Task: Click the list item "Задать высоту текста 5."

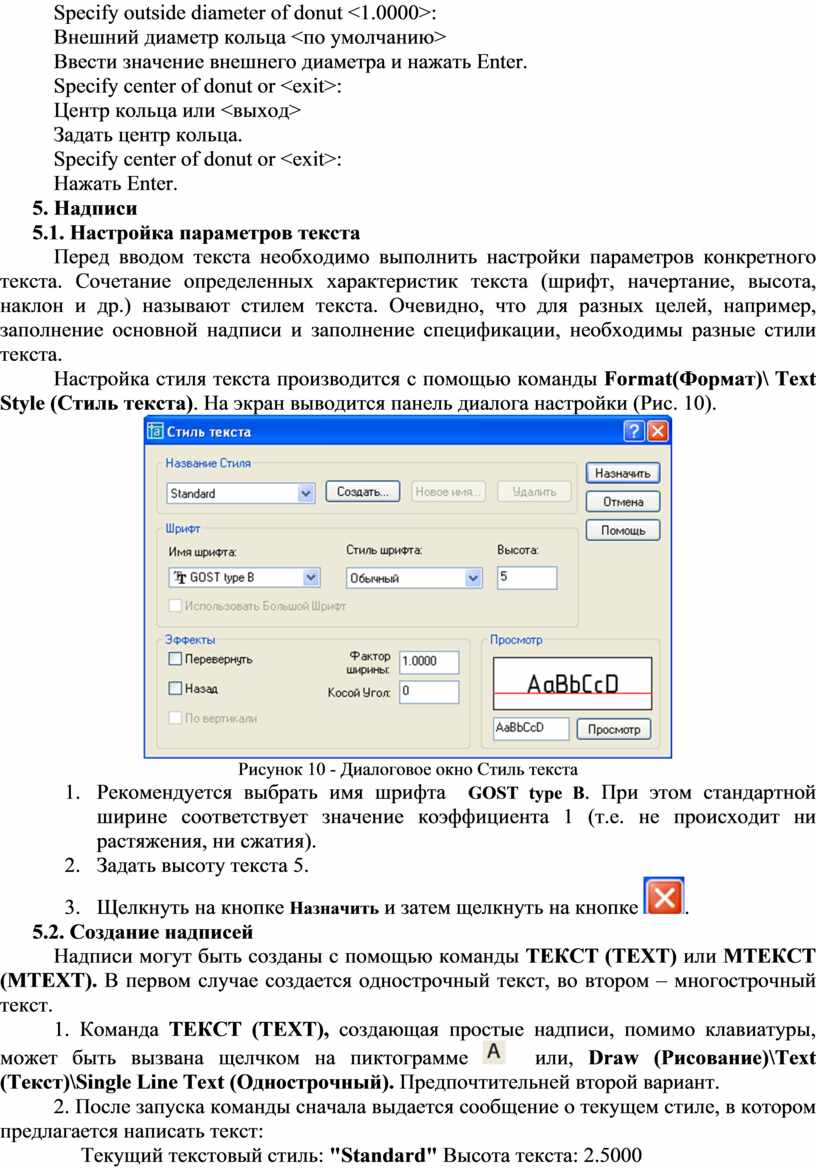Action: click(x=202, y=866)
